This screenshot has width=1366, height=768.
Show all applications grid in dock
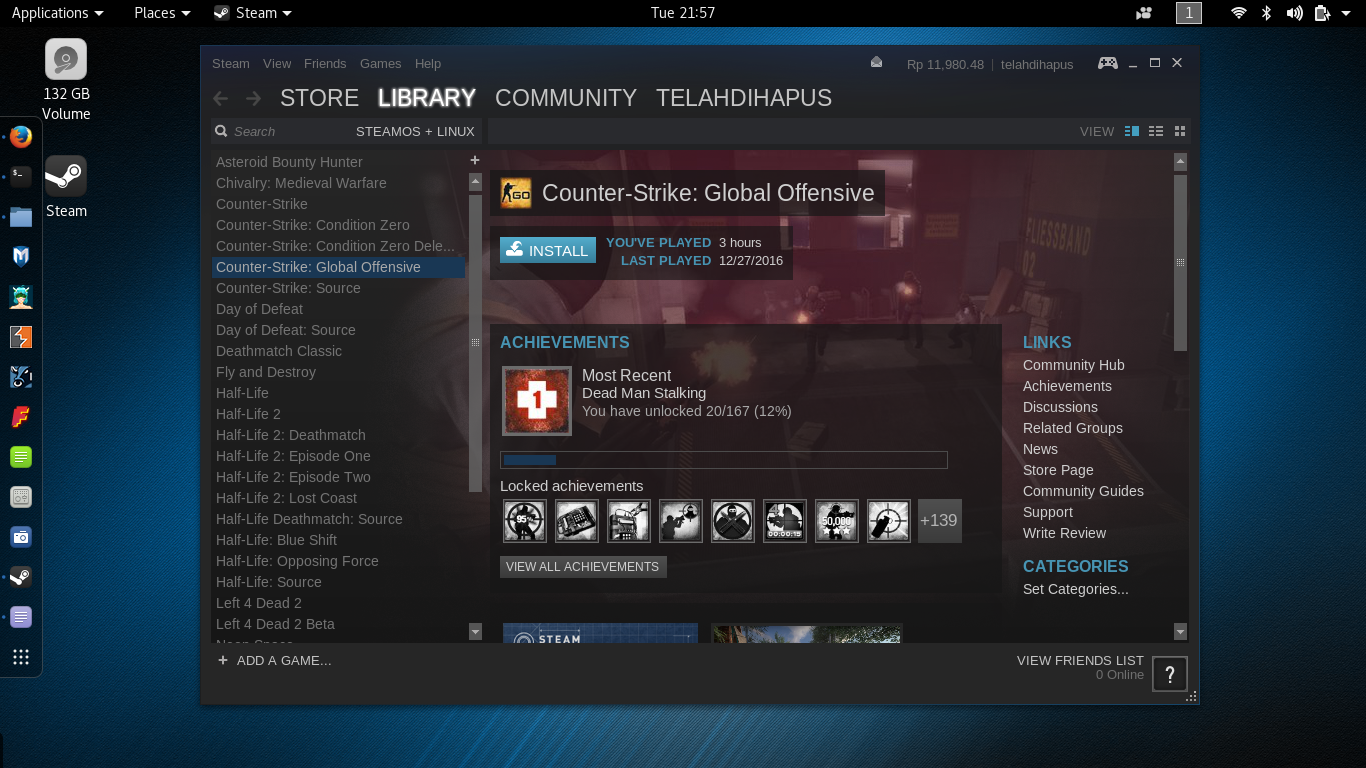coord(21,657)
